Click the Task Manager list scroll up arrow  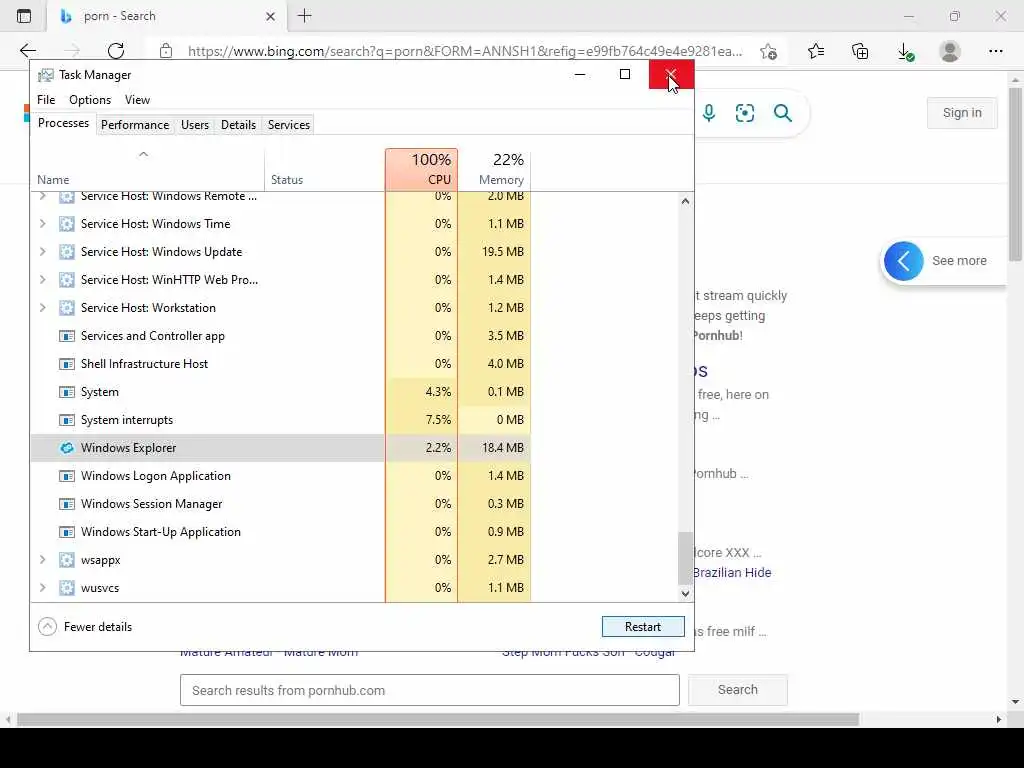tap(685, 201)
